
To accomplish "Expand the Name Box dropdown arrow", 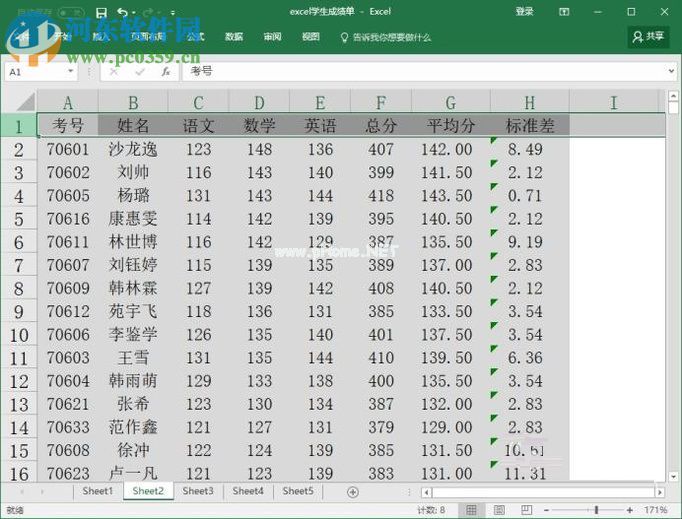I will point(71,71).
